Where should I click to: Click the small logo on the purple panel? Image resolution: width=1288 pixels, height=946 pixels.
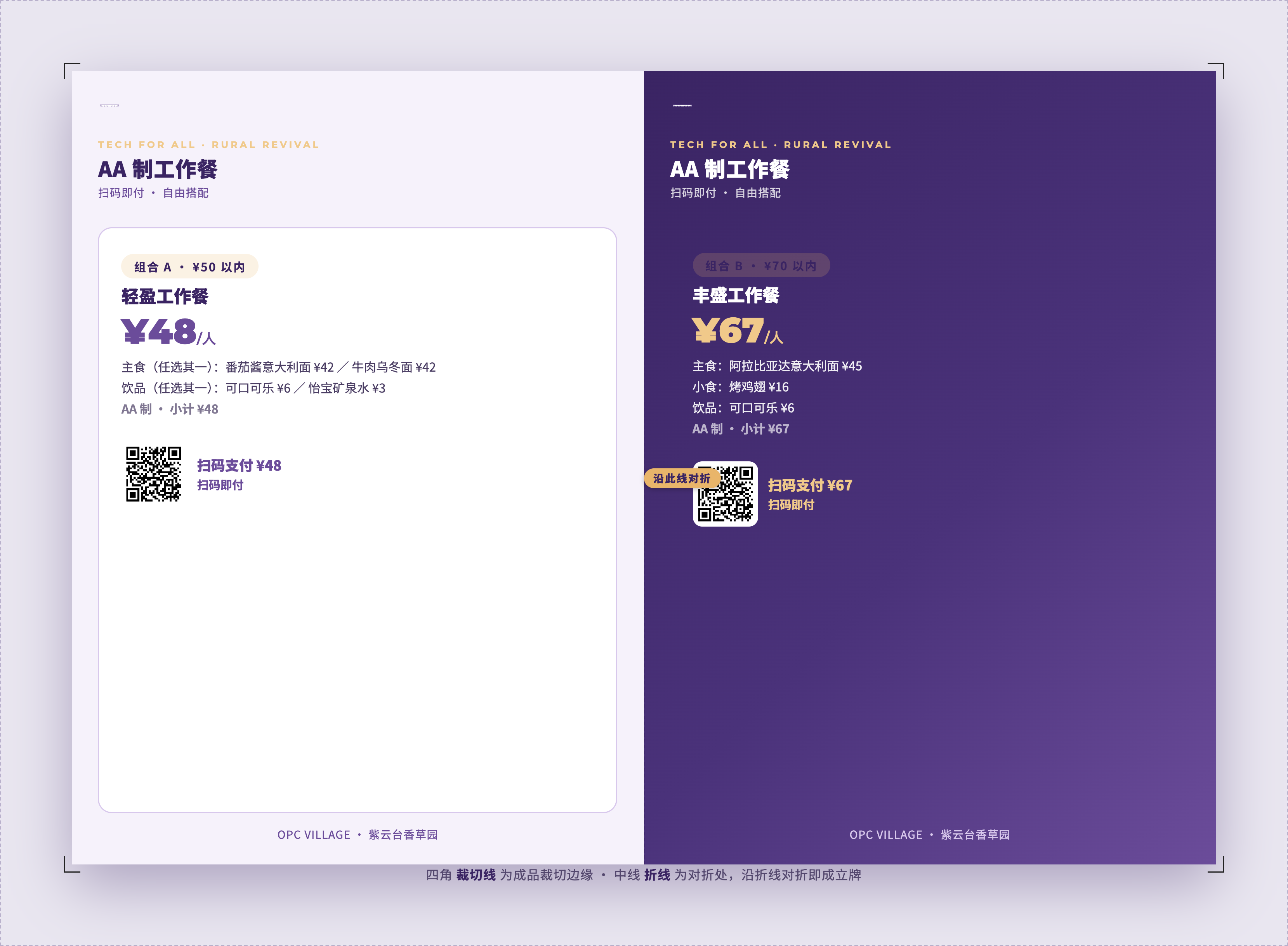pos(682,105)
